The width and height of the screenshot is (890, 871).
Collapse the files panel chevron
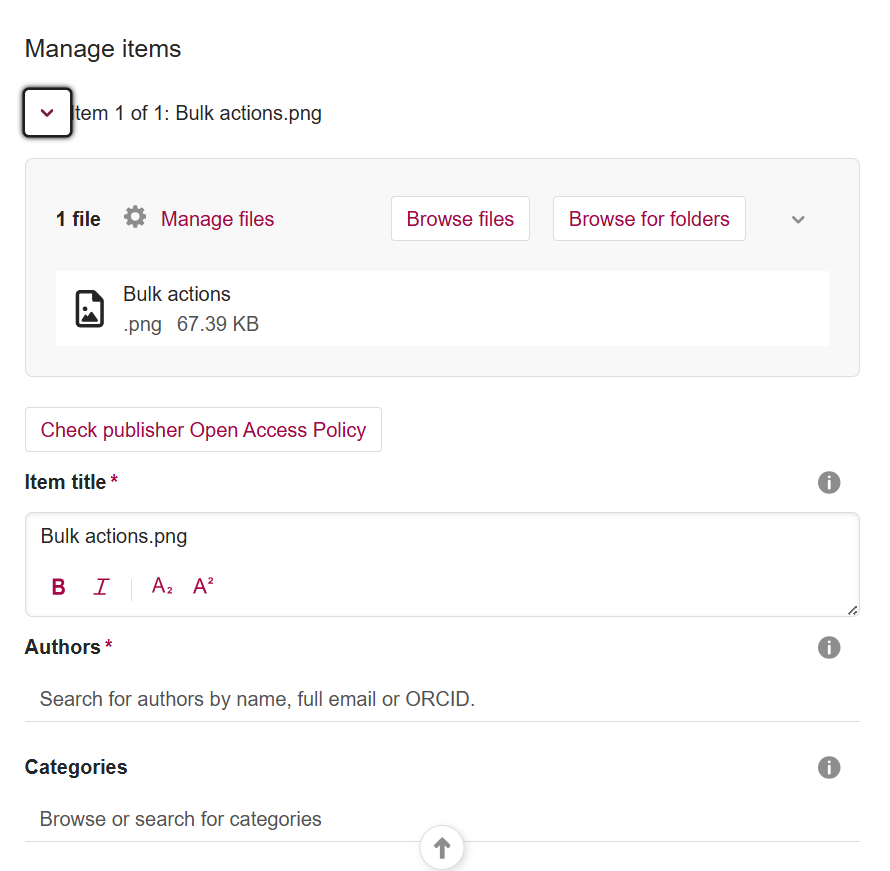pyautogui.click(x=798, y=220)
